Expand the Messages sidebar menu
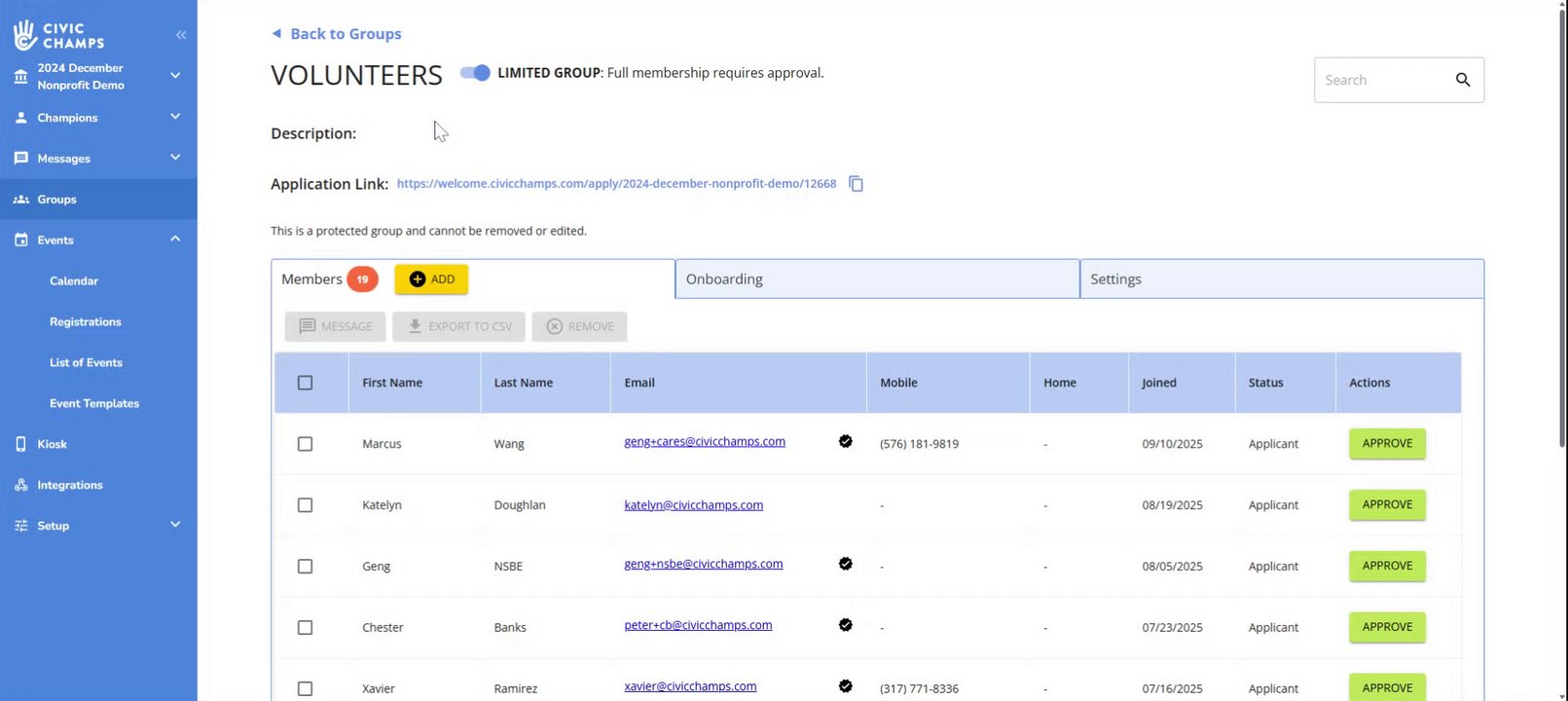The width and height of the screenshot is (1568, 701). (175, 158)
